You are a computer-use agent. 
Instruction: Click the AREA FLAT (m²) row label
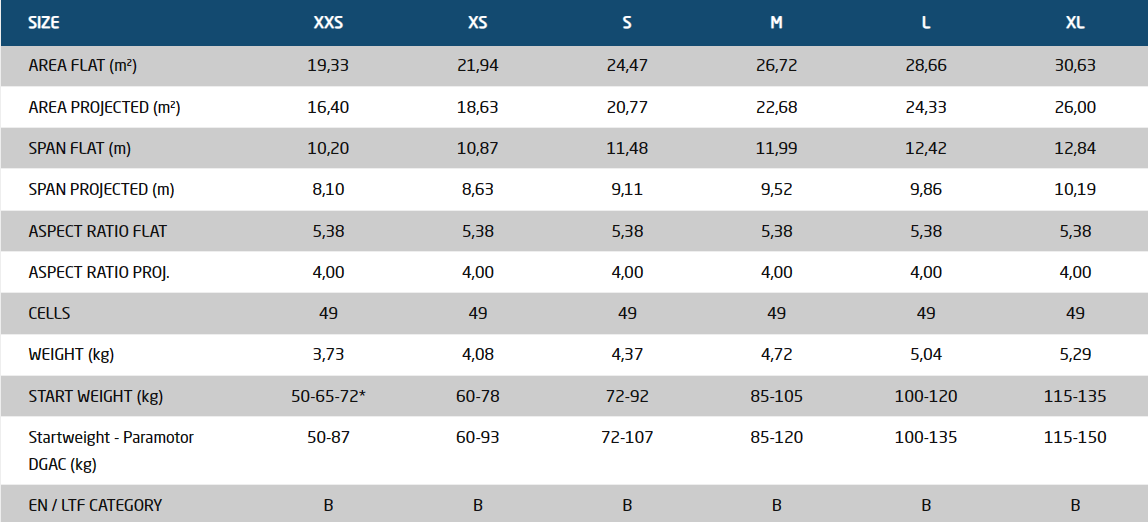pyautogui.click(x=83, y=65)
